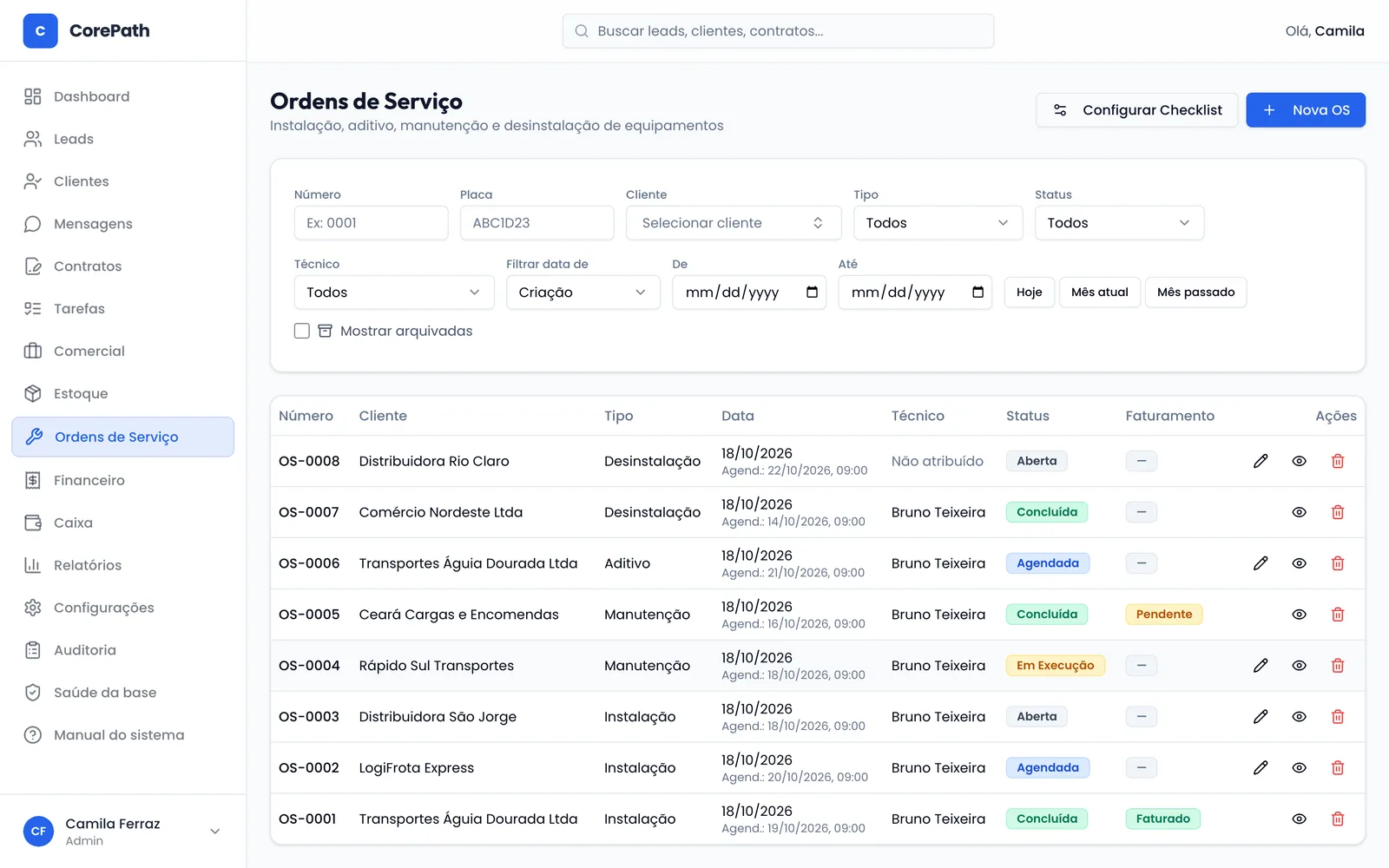
Task: Open Estoque in sidebar
Action: pyautogui.click(x=122, y=393)
